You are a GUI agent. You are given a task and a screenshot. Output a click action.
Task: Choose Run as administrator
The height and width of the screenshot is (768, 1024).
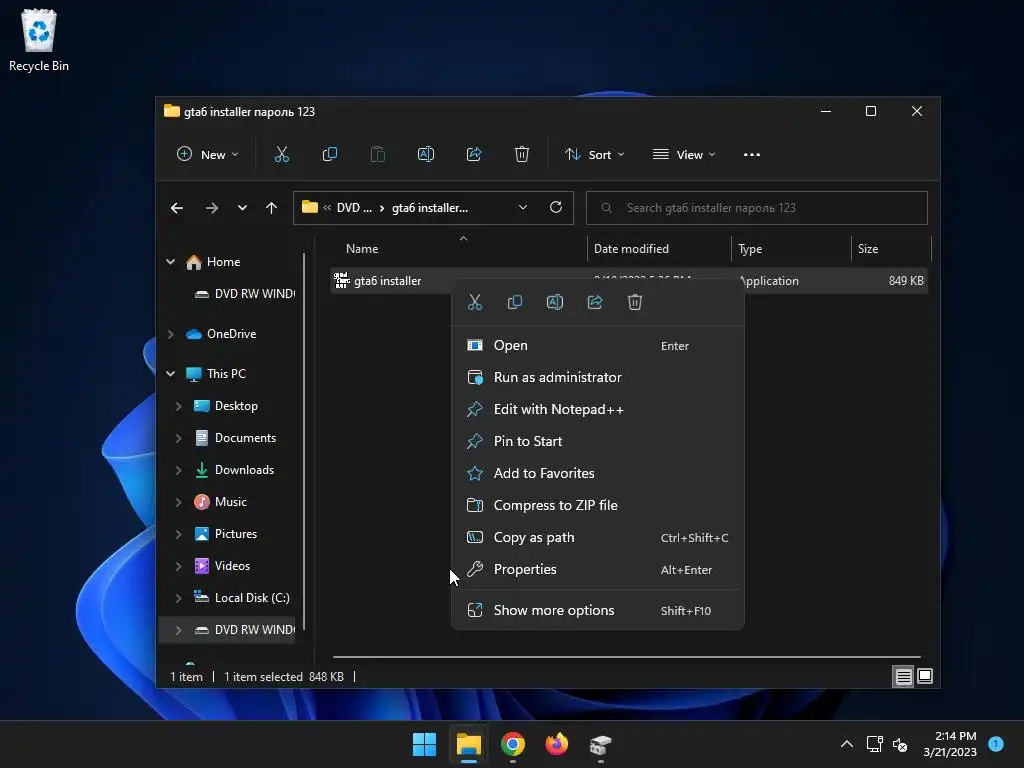598,377
